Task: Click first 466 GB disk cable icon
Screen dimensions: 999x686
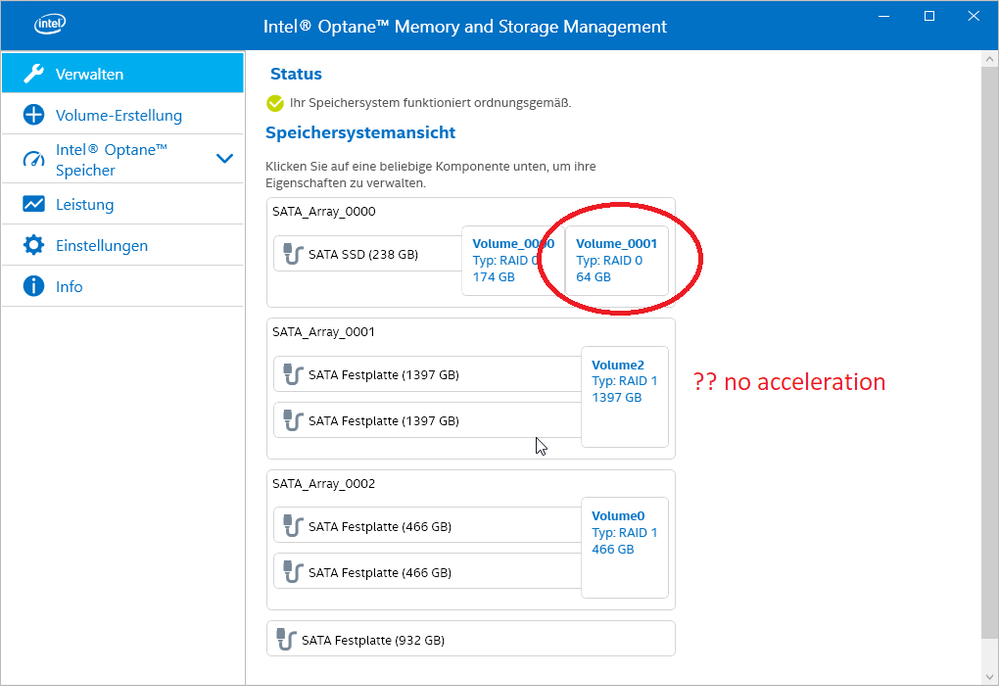Action: click(x=292, y=526)
